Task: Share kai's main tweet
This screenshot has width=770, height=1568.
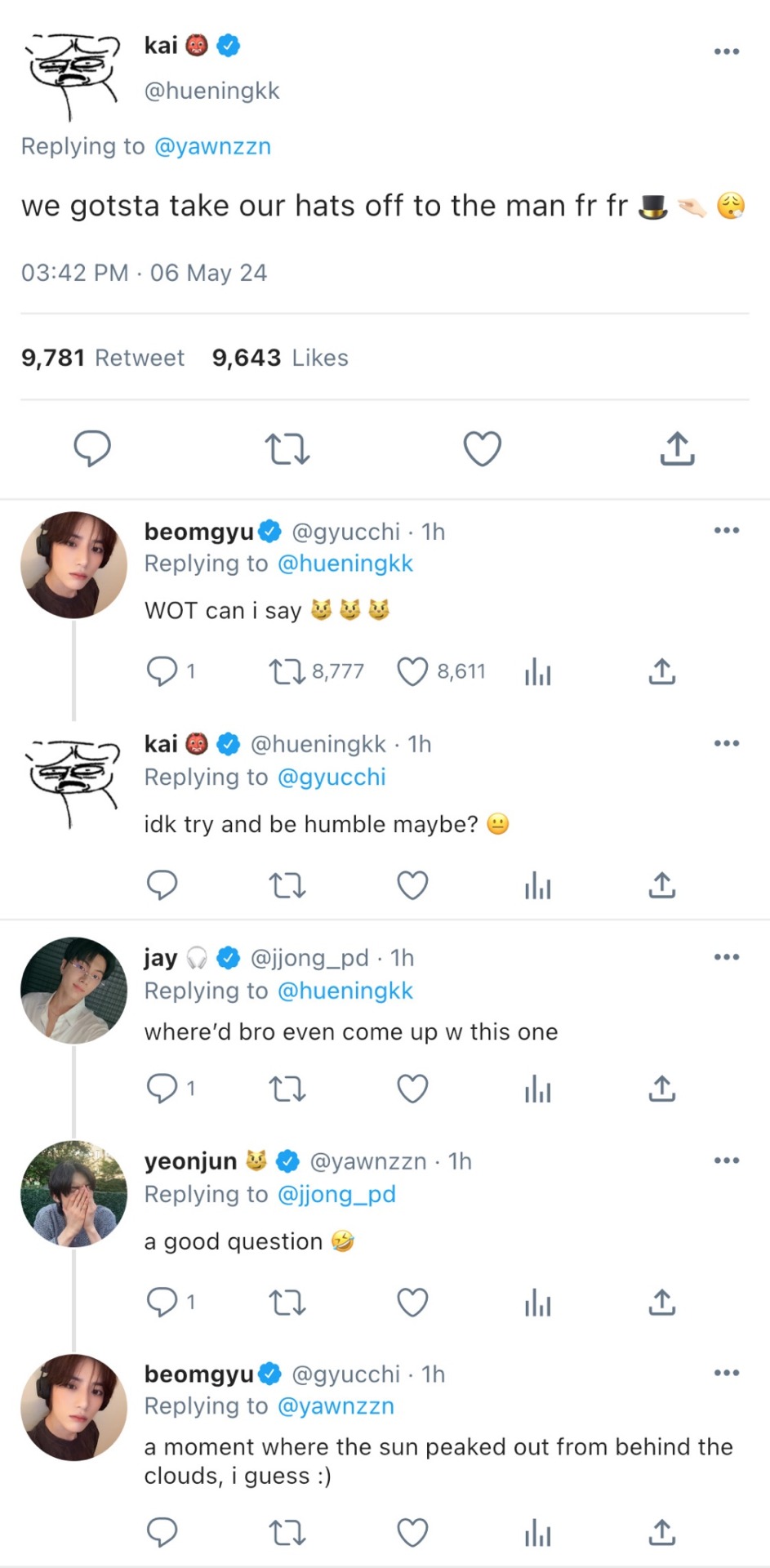Action: click(677, 448)
